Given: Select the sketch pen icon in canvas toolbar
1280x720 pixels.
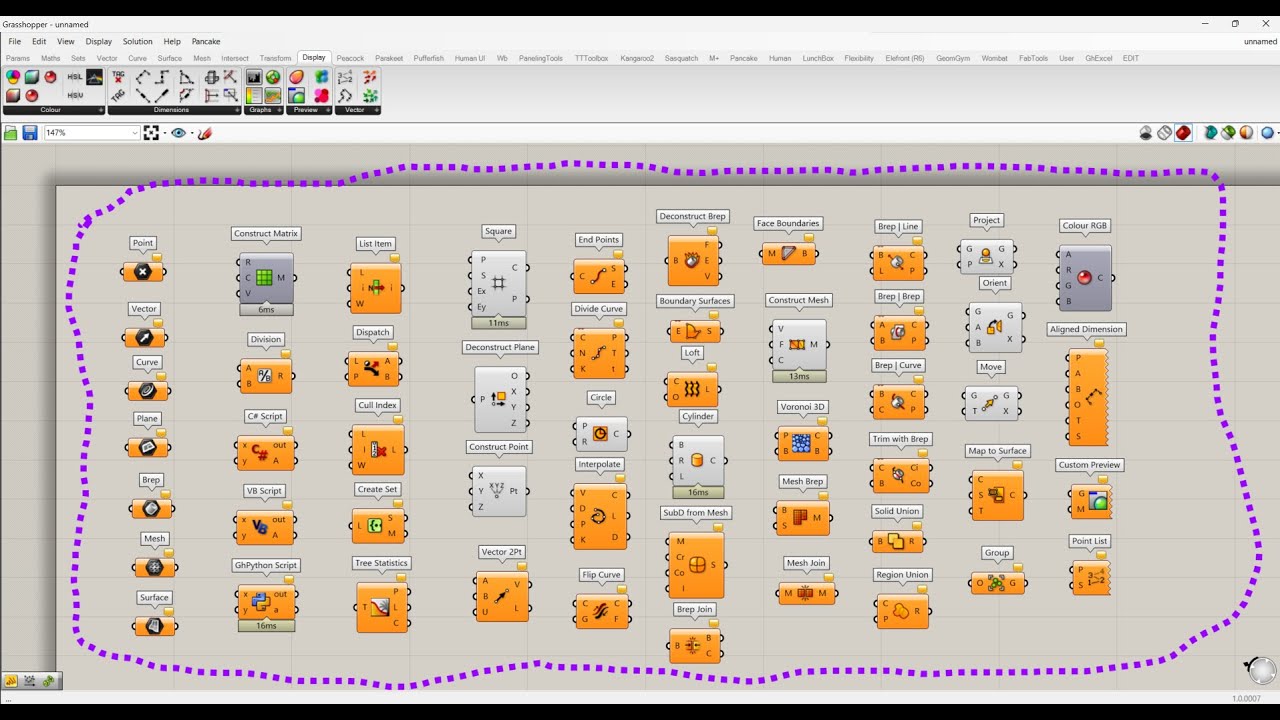Looking at the screenshot, I should pyautogui.click(x=204, y=133).
